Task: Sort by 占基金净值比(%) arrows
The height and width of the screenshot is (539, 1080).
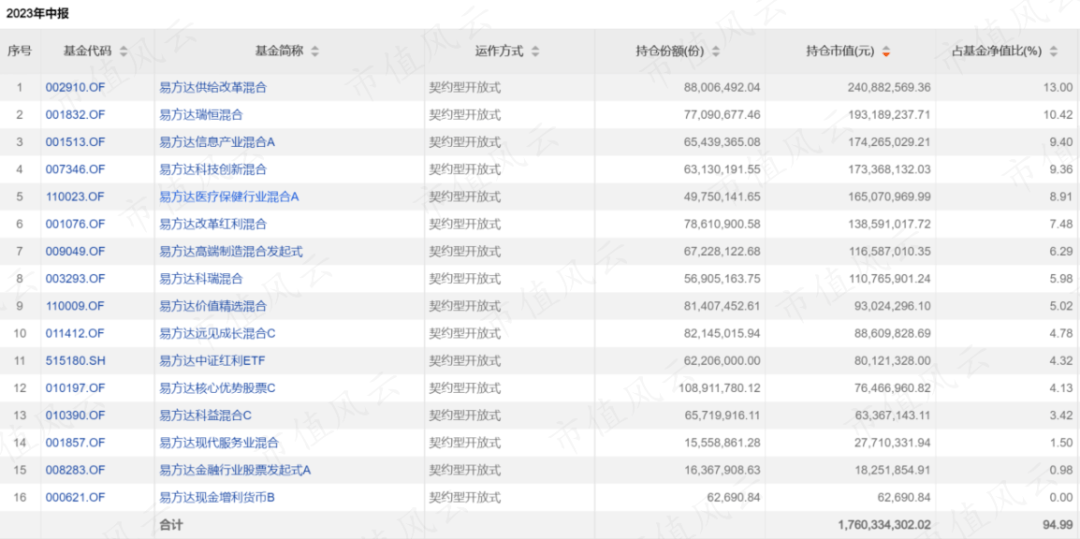Action: [x=1052, y=51]
